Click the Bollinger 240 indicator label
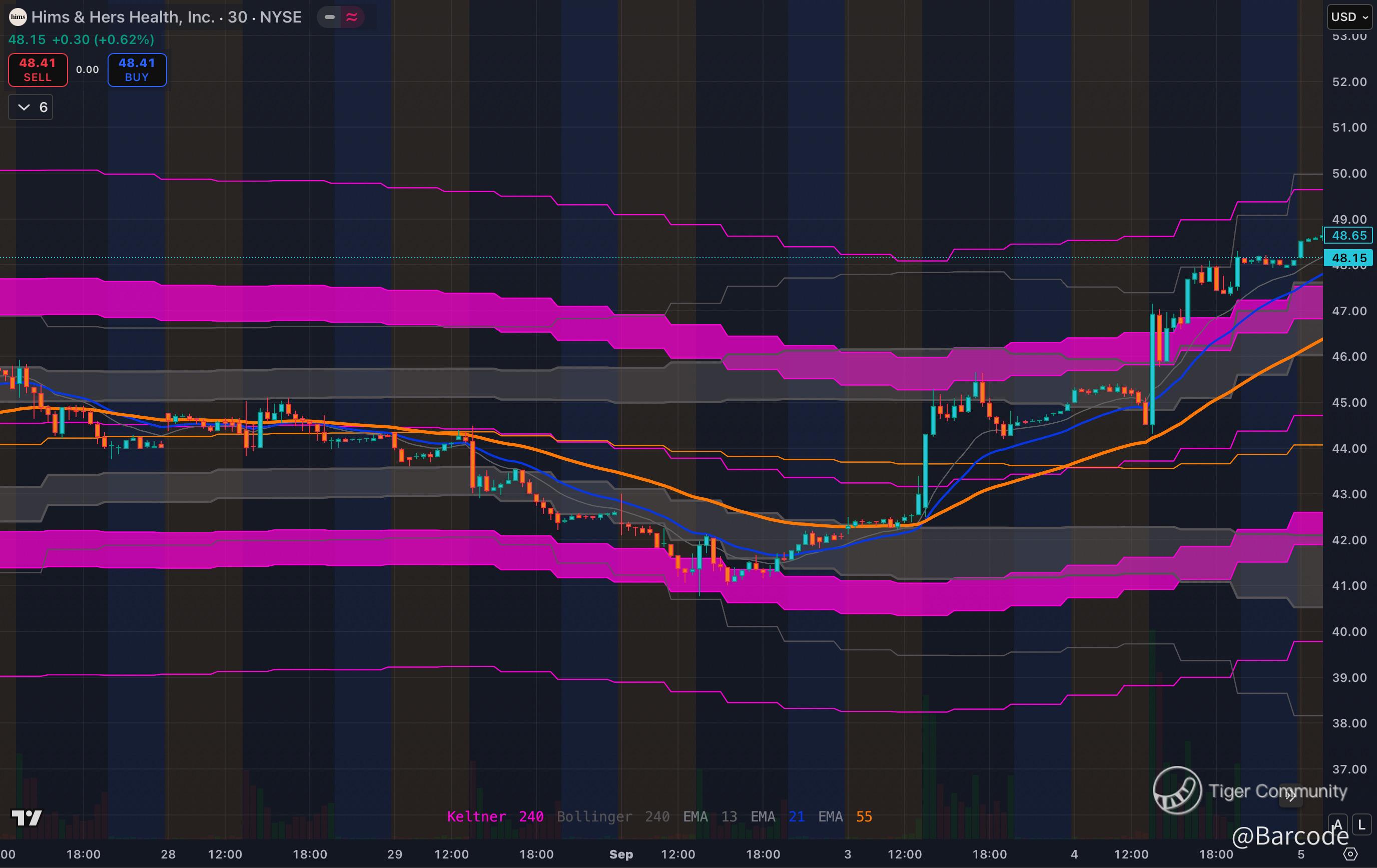 coord(613,816)
